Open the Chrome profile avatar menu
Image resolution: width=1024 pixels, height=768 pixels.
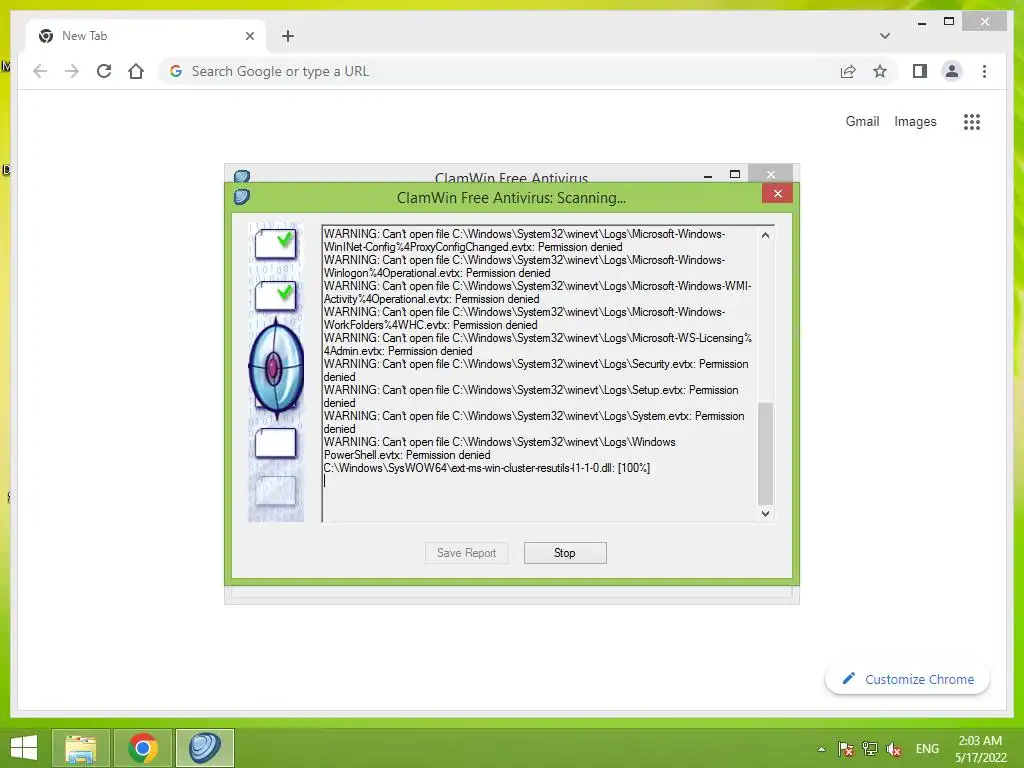(952, 71)
